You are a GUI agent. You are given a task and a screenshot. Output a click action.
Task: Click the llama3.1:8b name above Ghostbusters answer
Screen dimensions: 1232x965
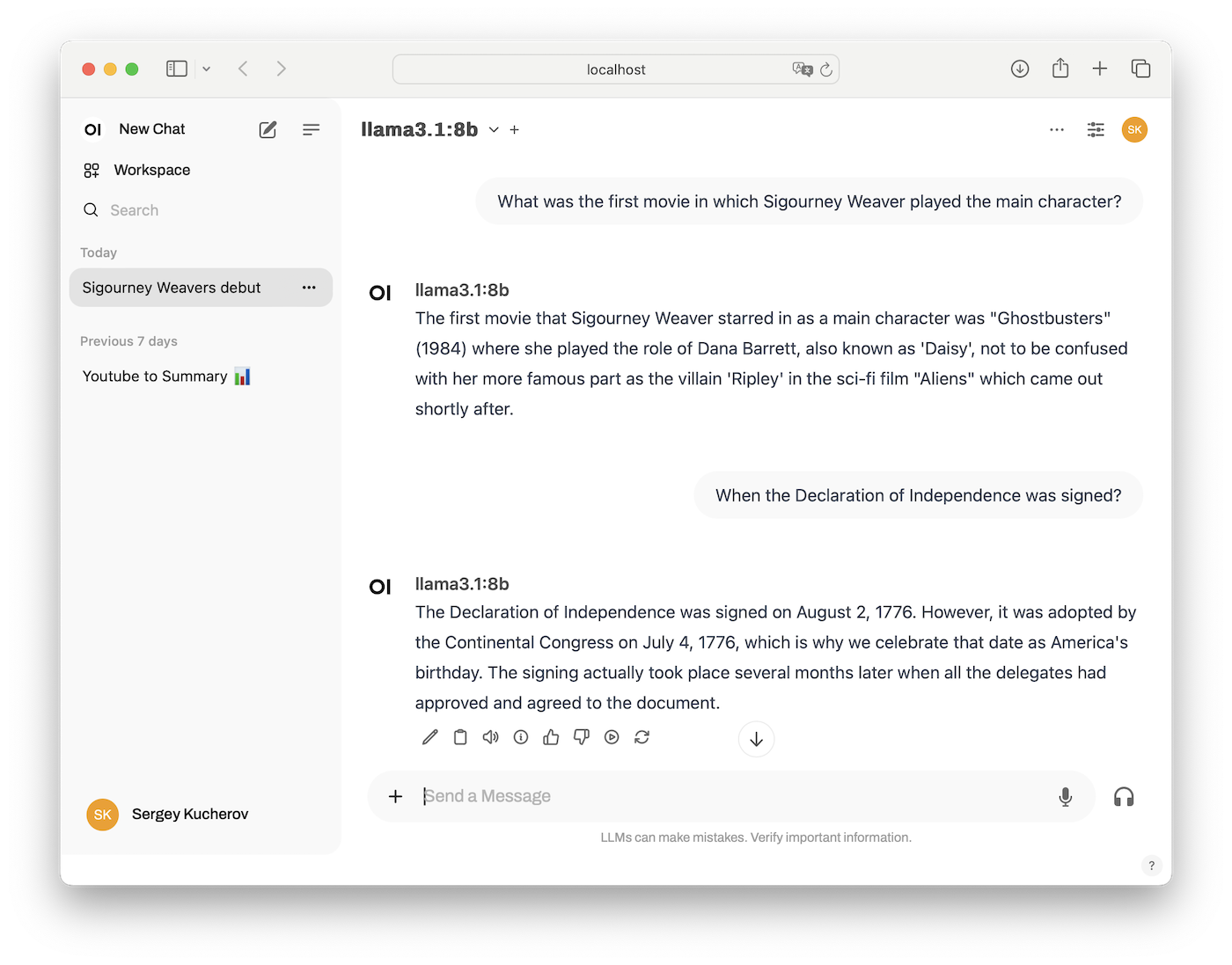point(462,290)
